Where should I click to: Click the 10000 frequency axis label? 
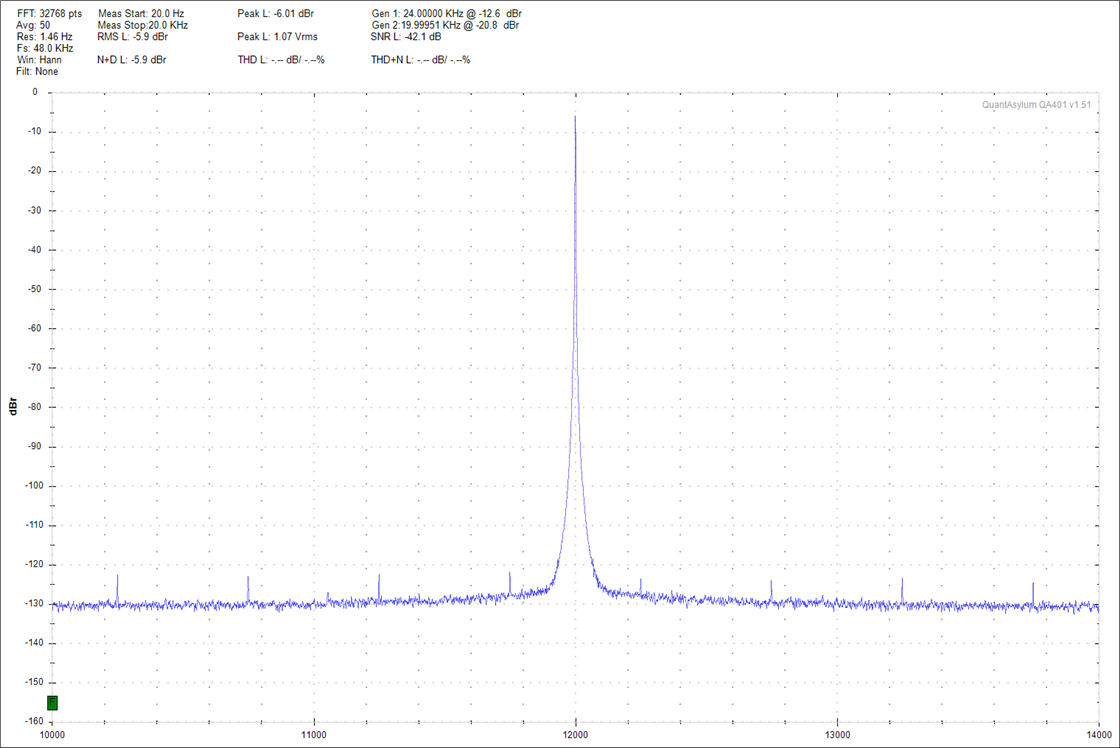pos(52,735)
